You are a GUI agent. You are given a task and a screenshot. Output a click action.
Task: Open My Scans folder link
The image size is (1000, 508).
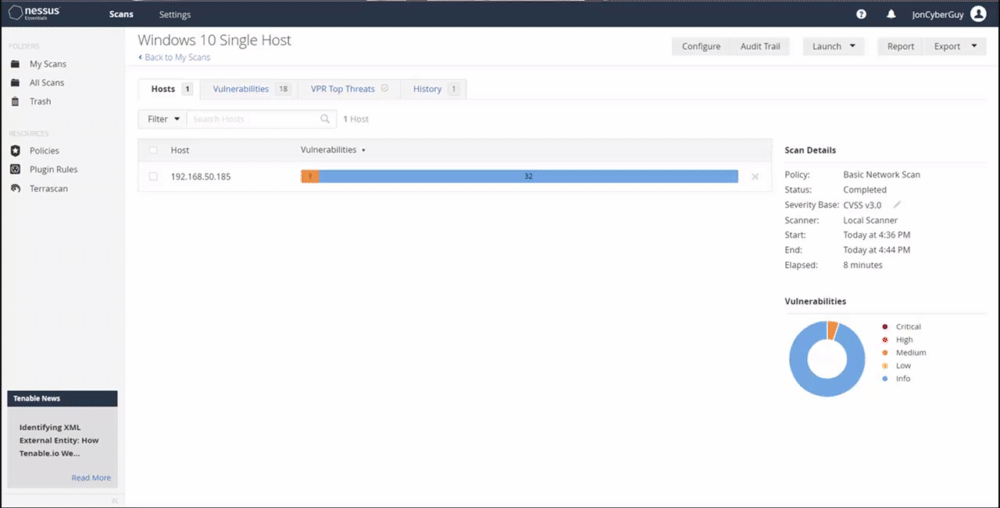point(48,64)
